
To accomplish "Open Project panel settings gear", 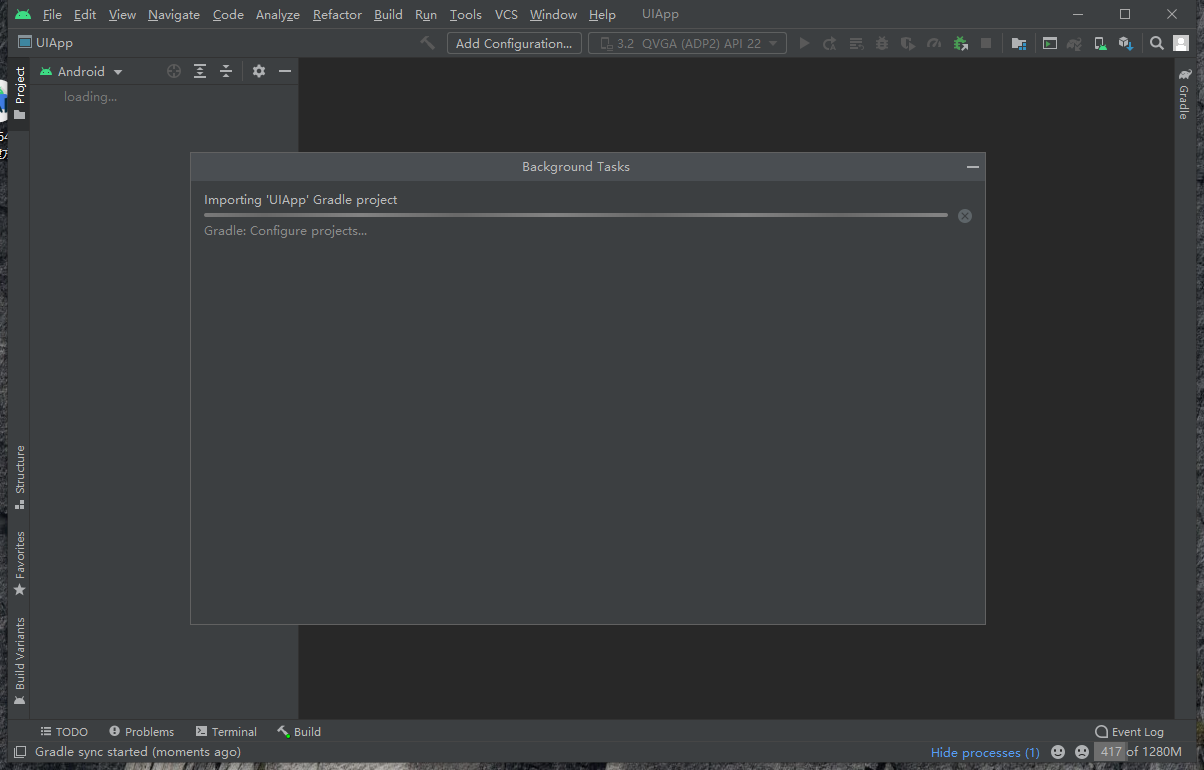I will coord(259,71).
